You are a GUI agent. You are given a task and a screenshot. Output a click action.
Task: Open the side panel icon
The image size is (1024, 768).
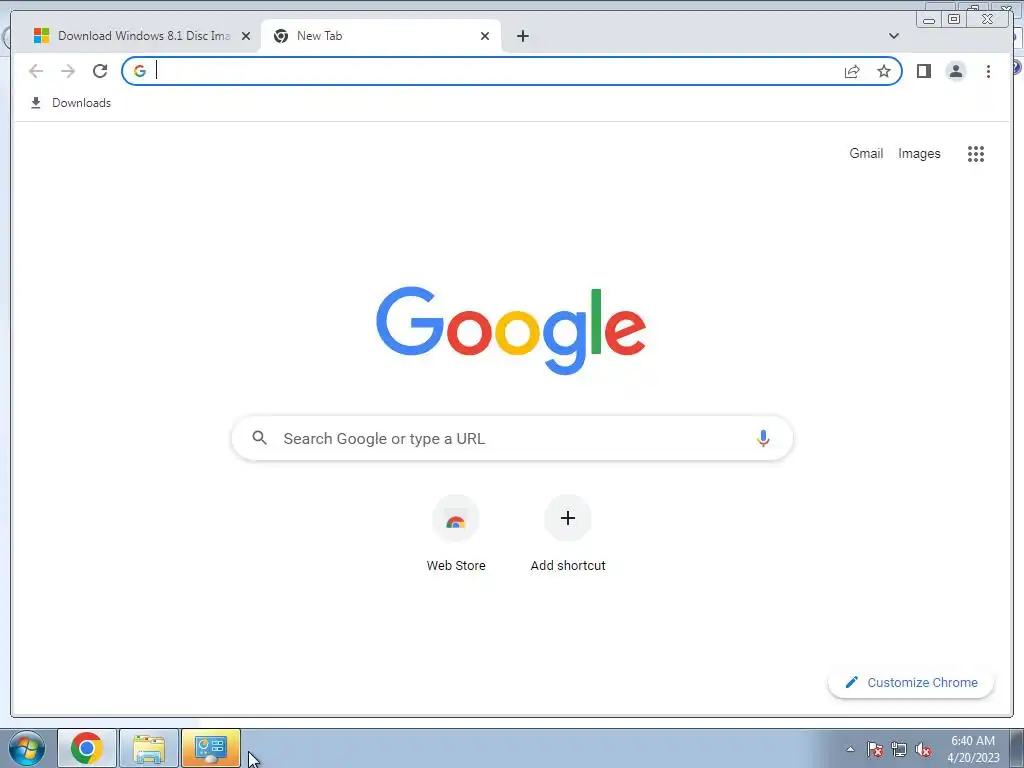pyautogui.click(x=923, y=71)
